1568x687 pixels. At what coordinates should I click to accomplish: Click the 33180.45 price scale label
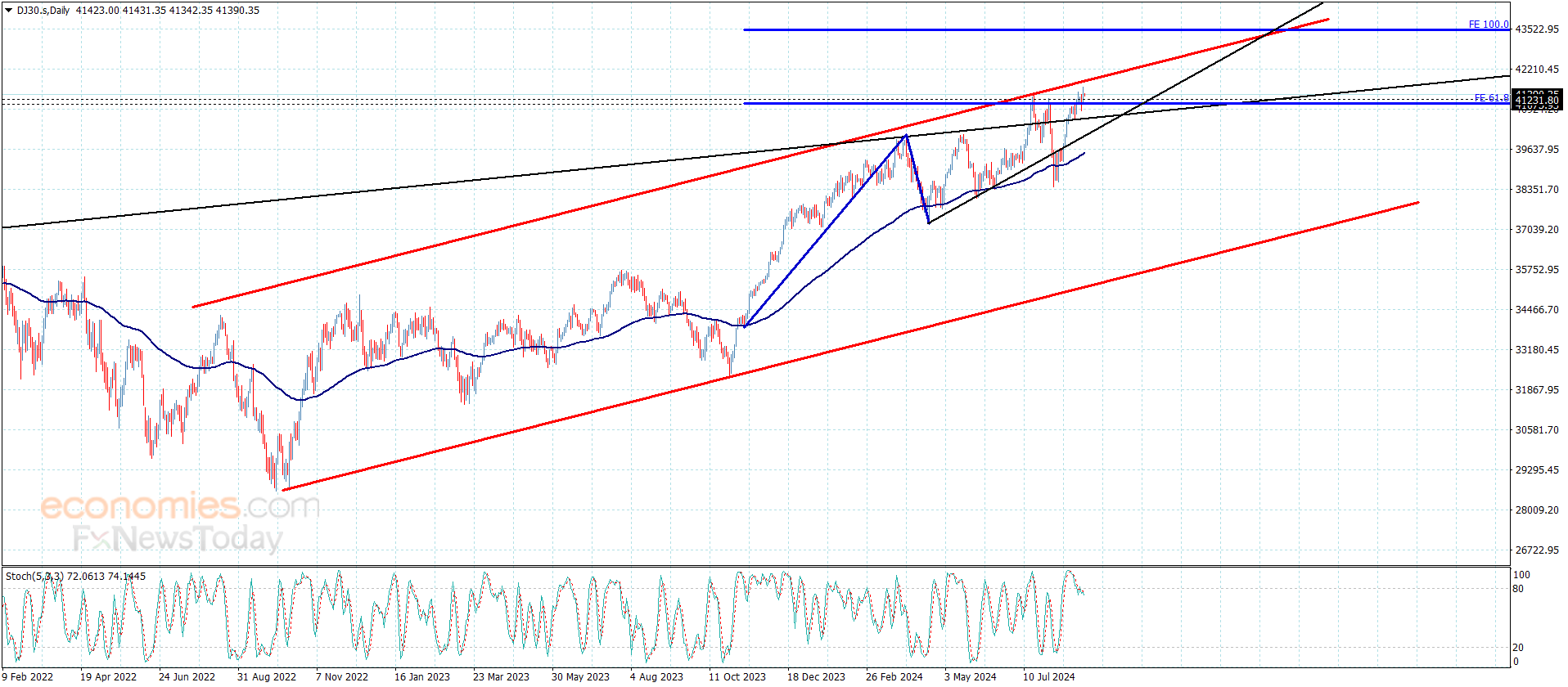[x=1537, y=350]
